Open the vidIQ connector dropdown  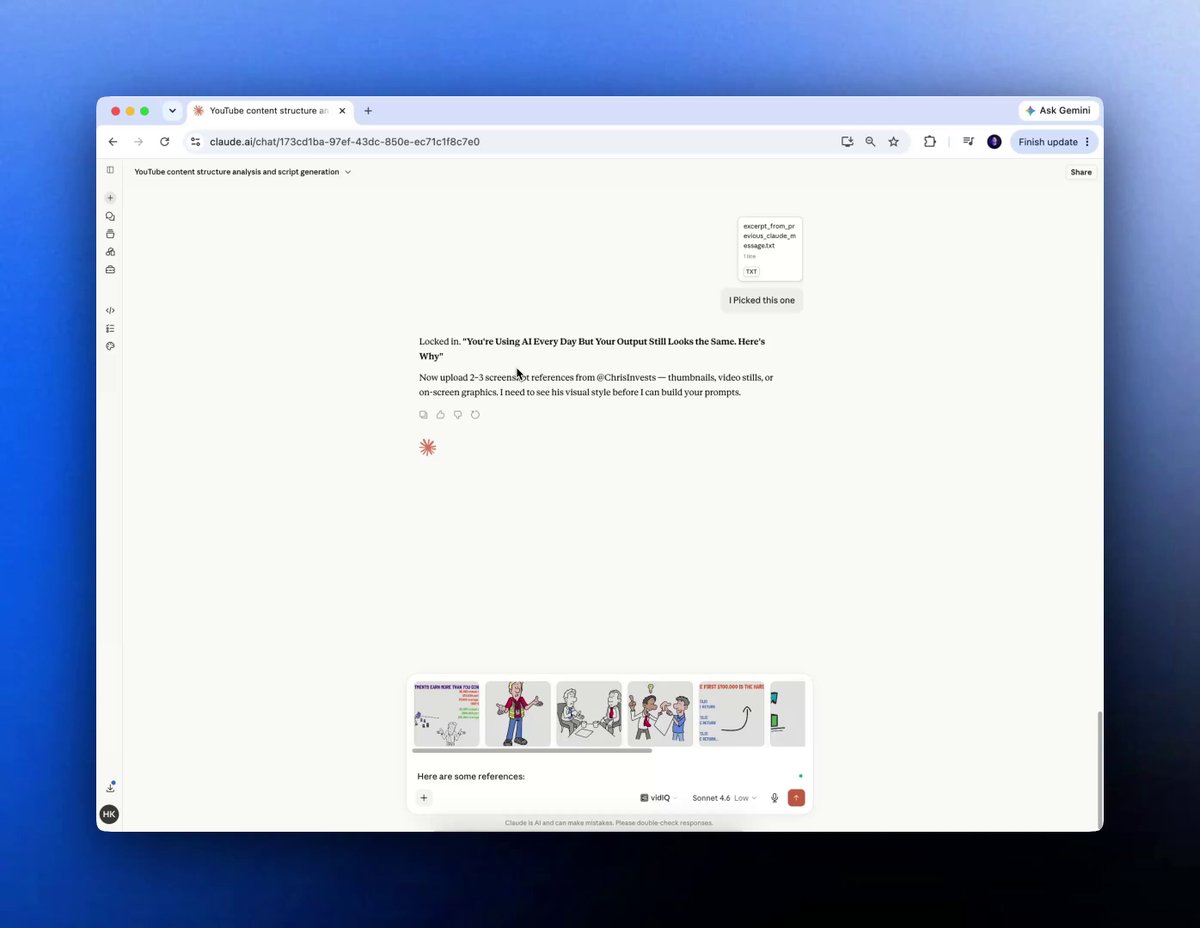tap(659, 798)
